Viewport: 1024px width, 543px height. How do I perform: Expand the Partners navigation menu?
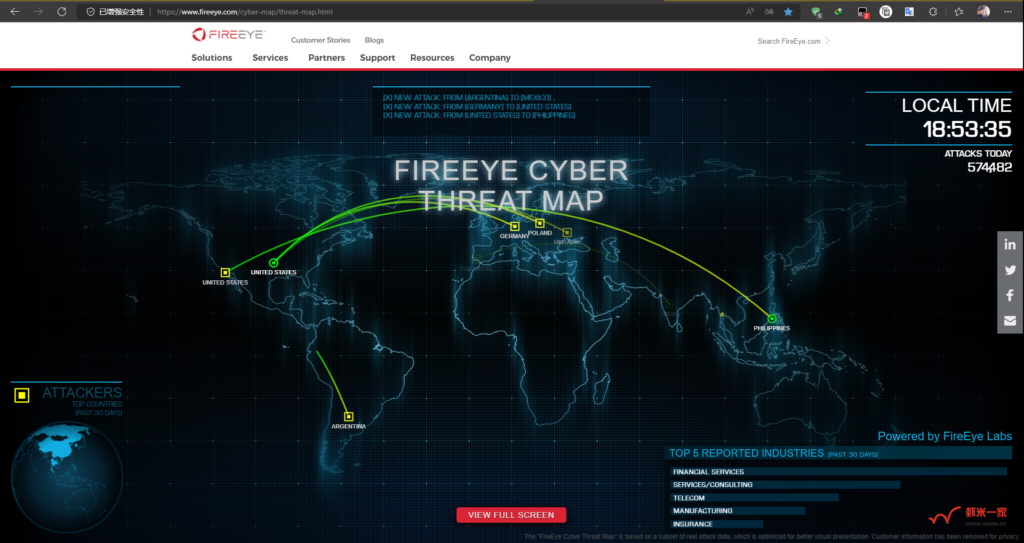point(327,58)
